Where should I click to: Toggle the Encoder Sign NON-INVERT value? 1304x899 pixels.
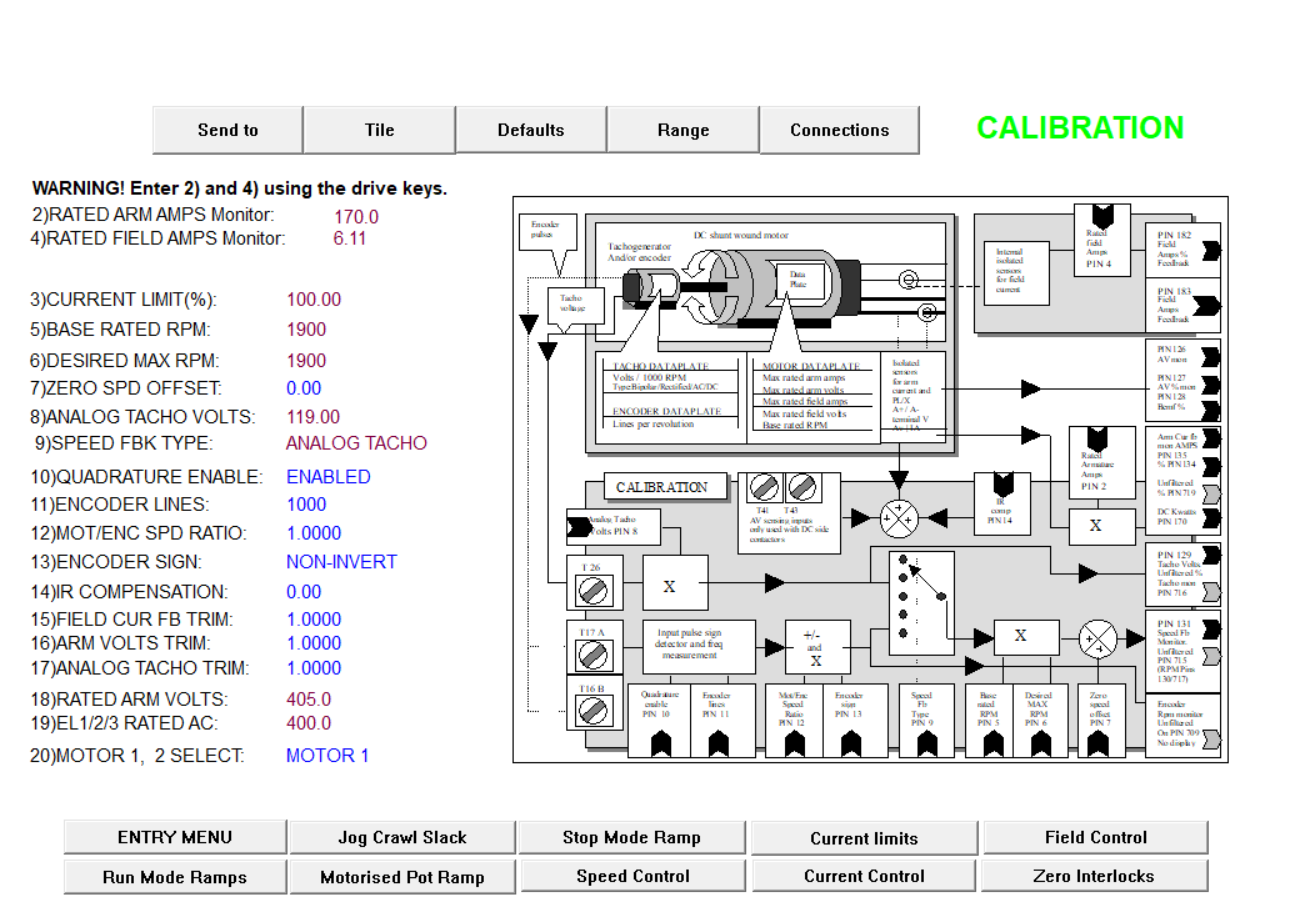coord(341,562)
